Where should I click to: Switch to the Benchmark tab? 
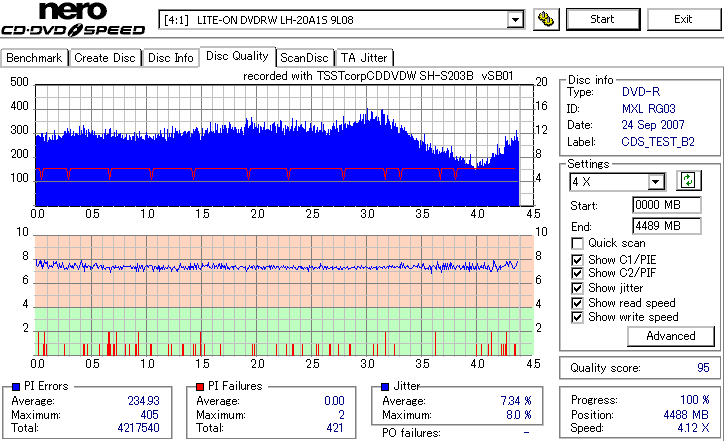(x=34, y=58)
